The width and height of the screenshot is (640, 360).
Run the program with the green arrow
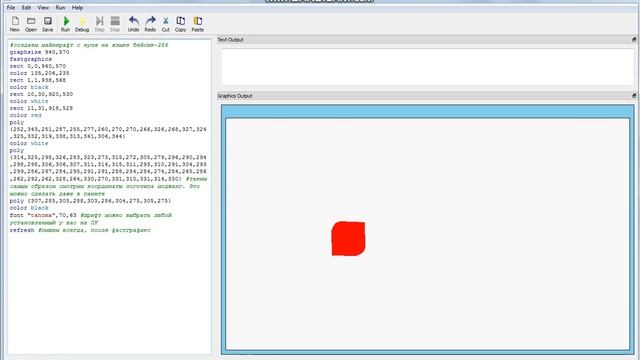pyautogui.click(x=66, y=24)
